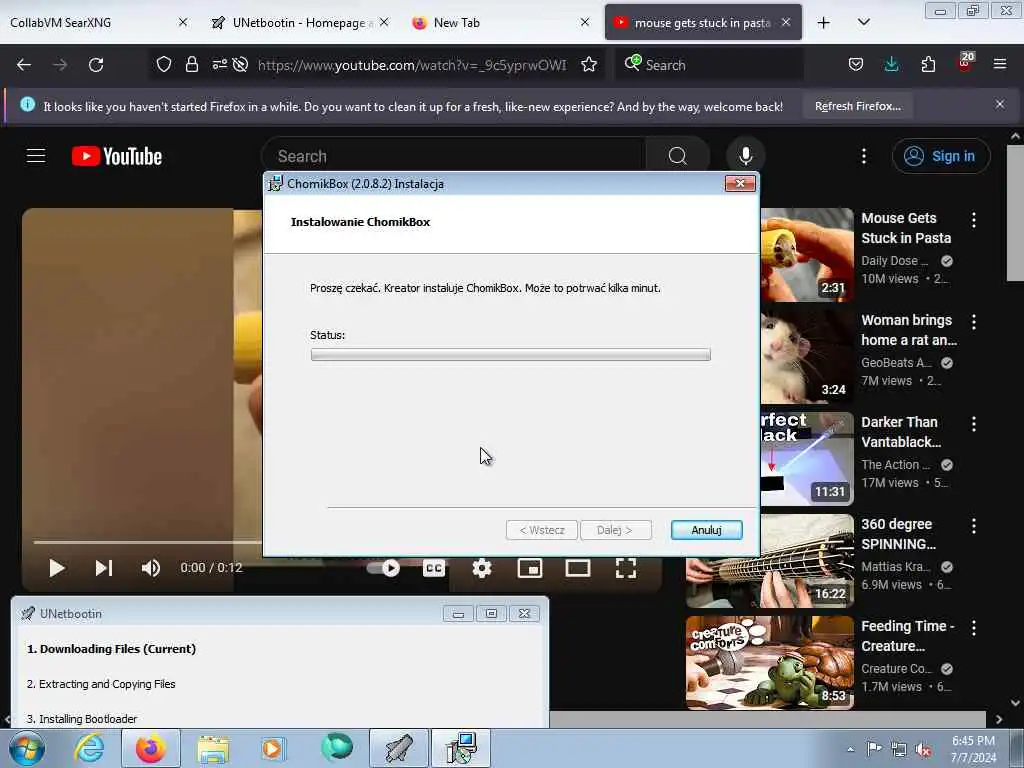Open Darker Than Vantablack video thumbnail
This screenshot has height=768, width=1024.
[807, 459]
